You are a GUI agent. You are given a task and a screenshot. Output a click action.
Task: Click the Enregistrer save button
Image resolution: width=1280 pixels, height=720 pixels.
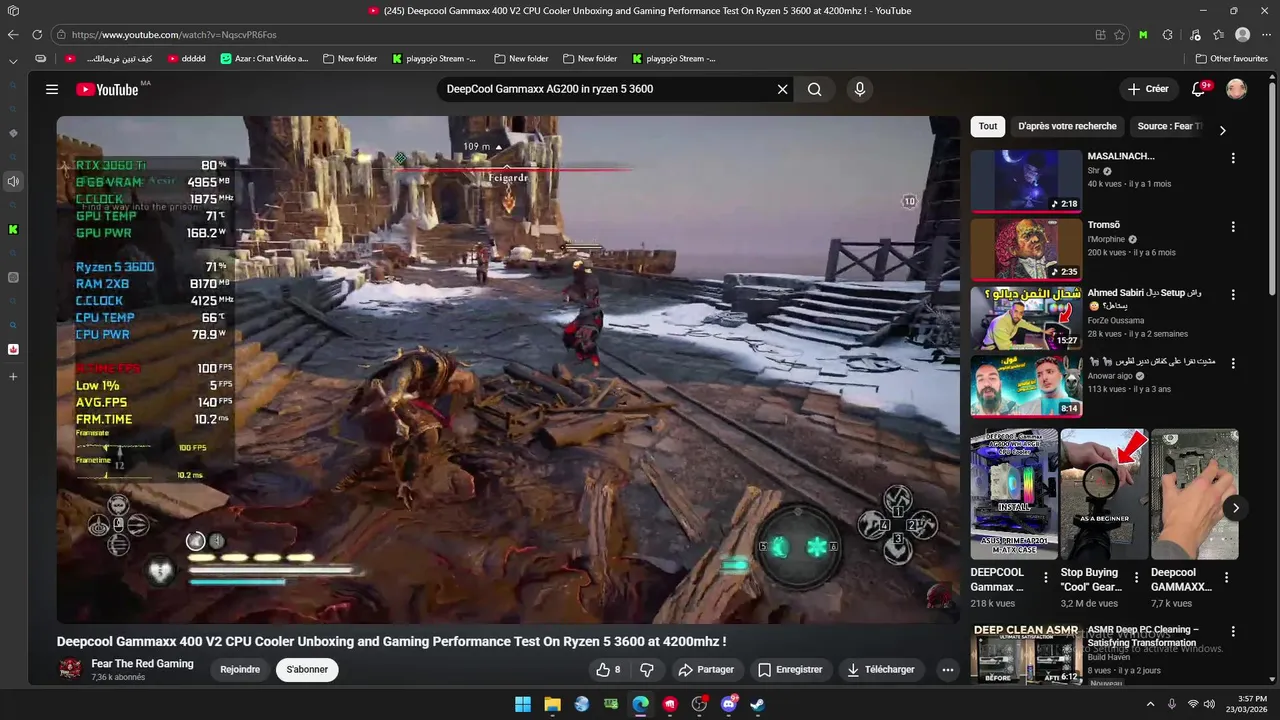point(790,670)
